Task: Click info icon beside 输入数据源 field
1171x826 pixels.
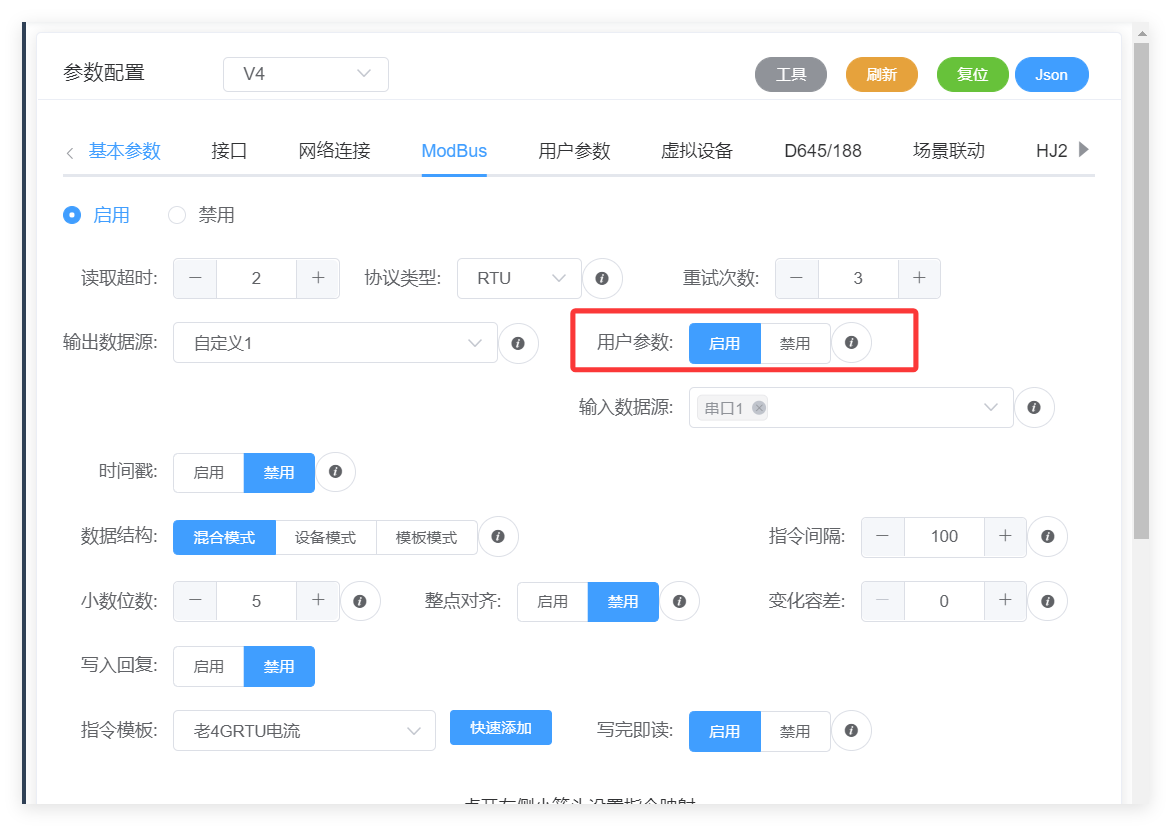Action: [x=1034, y=407]
